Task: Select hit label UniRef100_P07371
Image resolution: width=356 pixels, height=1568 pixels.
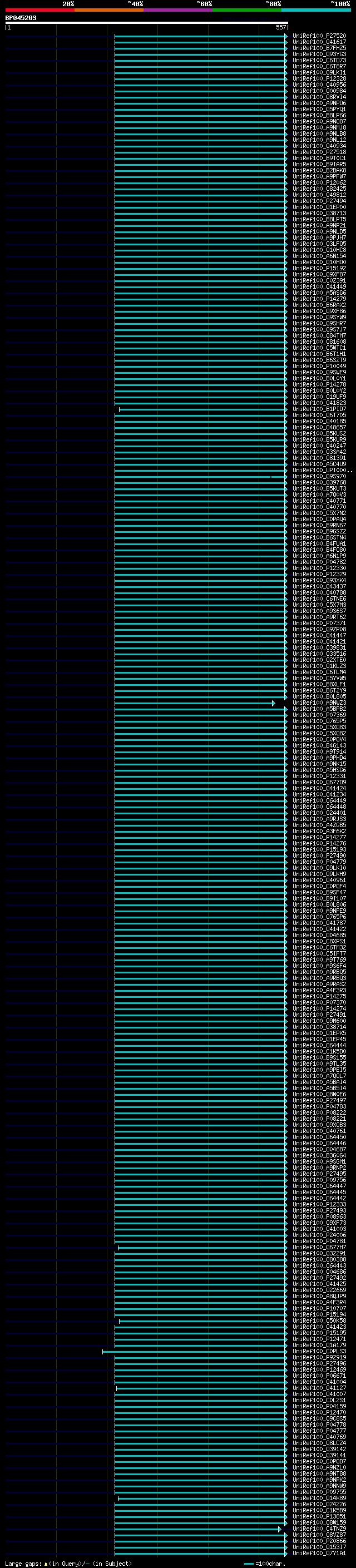Action: 319,624
